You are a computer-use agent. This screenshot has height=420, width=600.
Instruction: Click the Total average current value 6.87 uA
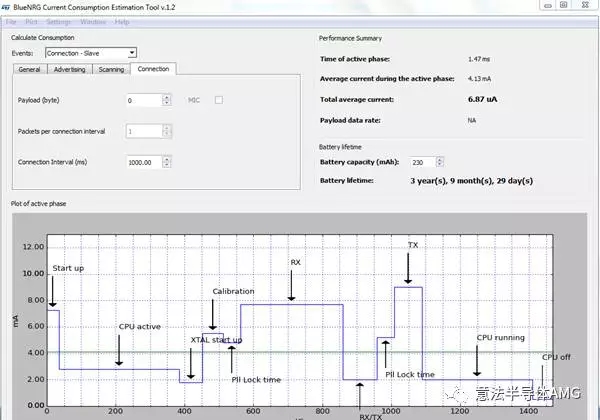coord(482,99)
